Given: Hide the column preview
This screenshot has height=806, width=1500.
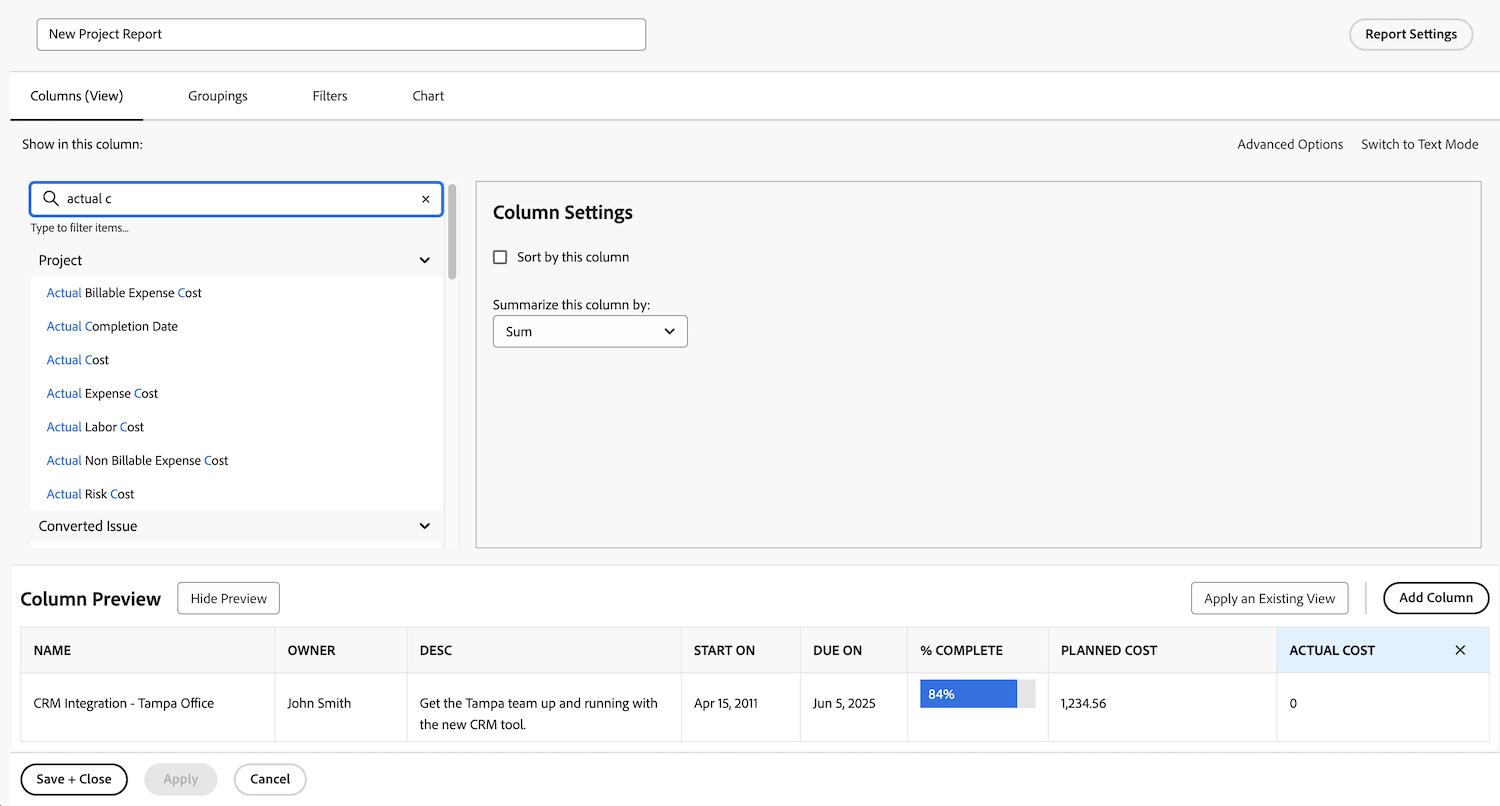Looking at the screenshot, I should pos(228,598).
